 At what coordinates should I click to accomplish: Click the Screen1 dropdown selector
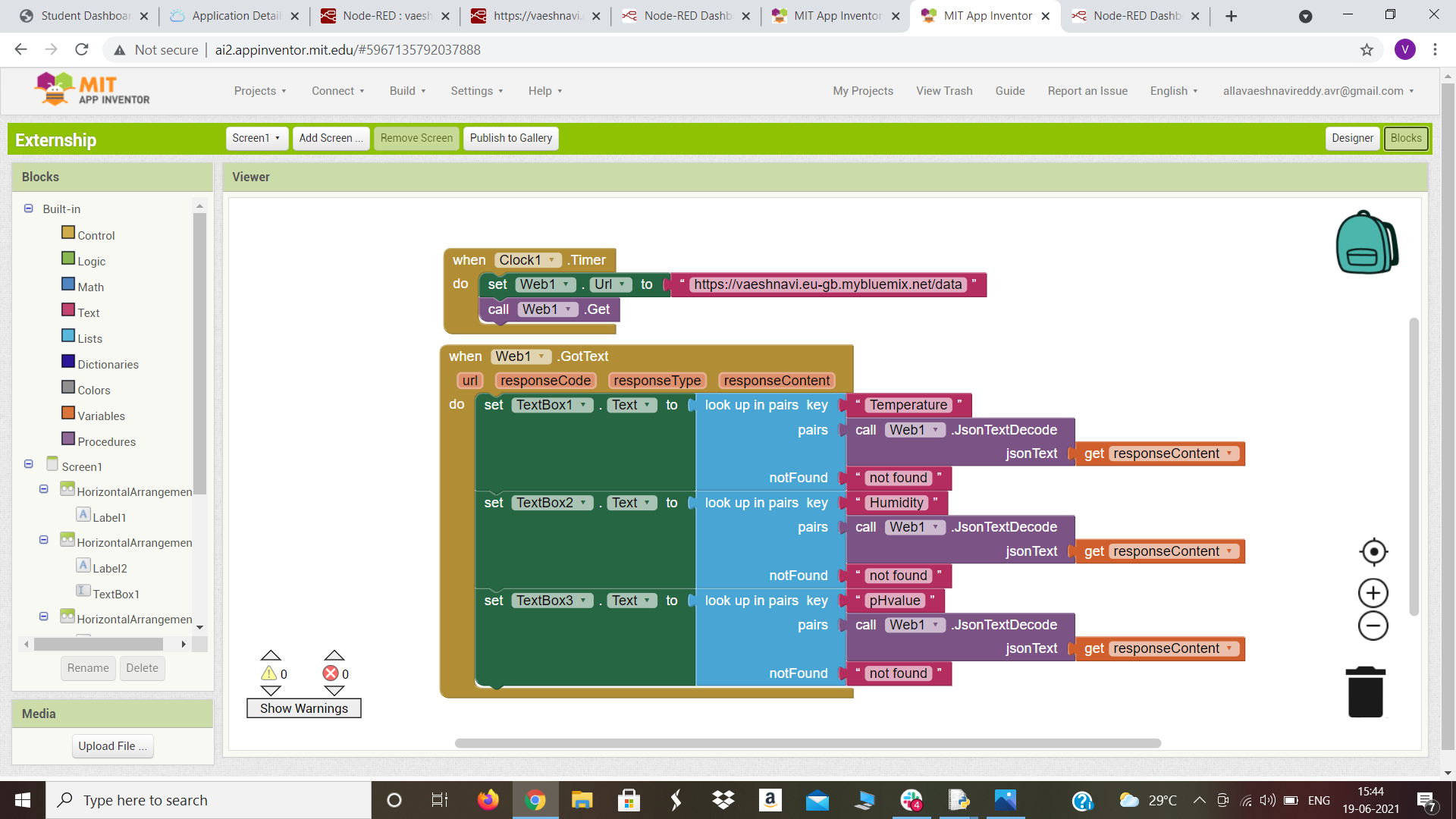253,138
